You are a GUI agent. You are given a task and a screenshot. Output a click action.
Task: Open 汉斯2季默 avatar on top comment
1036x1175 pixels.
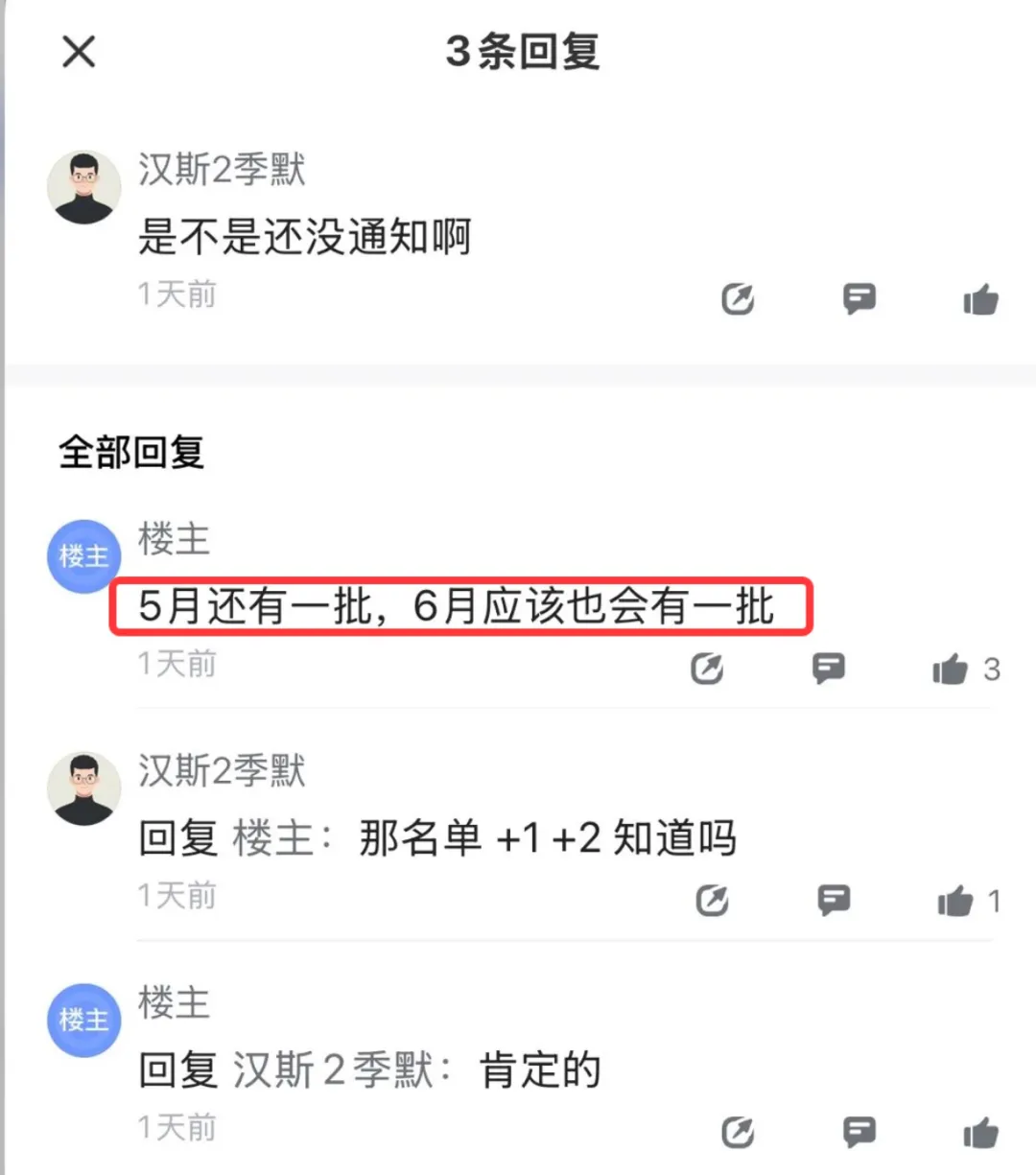[x=84, y=187]
